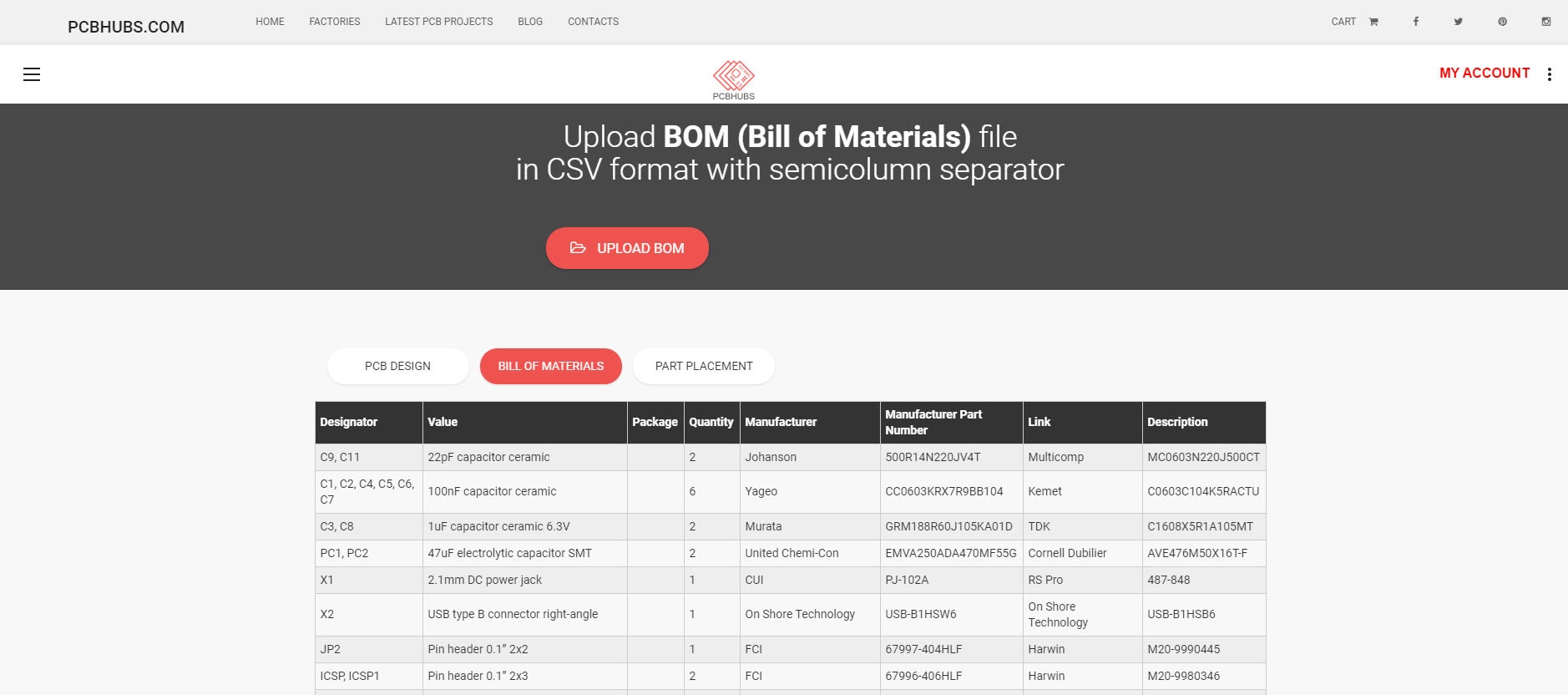
Task: Open the Instagram icon link
Action: (x=1546, y=22)
